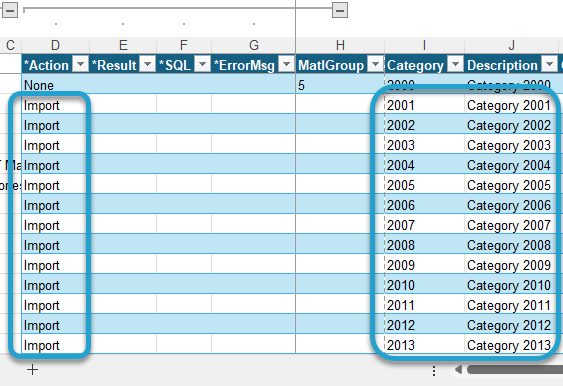Select column J header

511,45
